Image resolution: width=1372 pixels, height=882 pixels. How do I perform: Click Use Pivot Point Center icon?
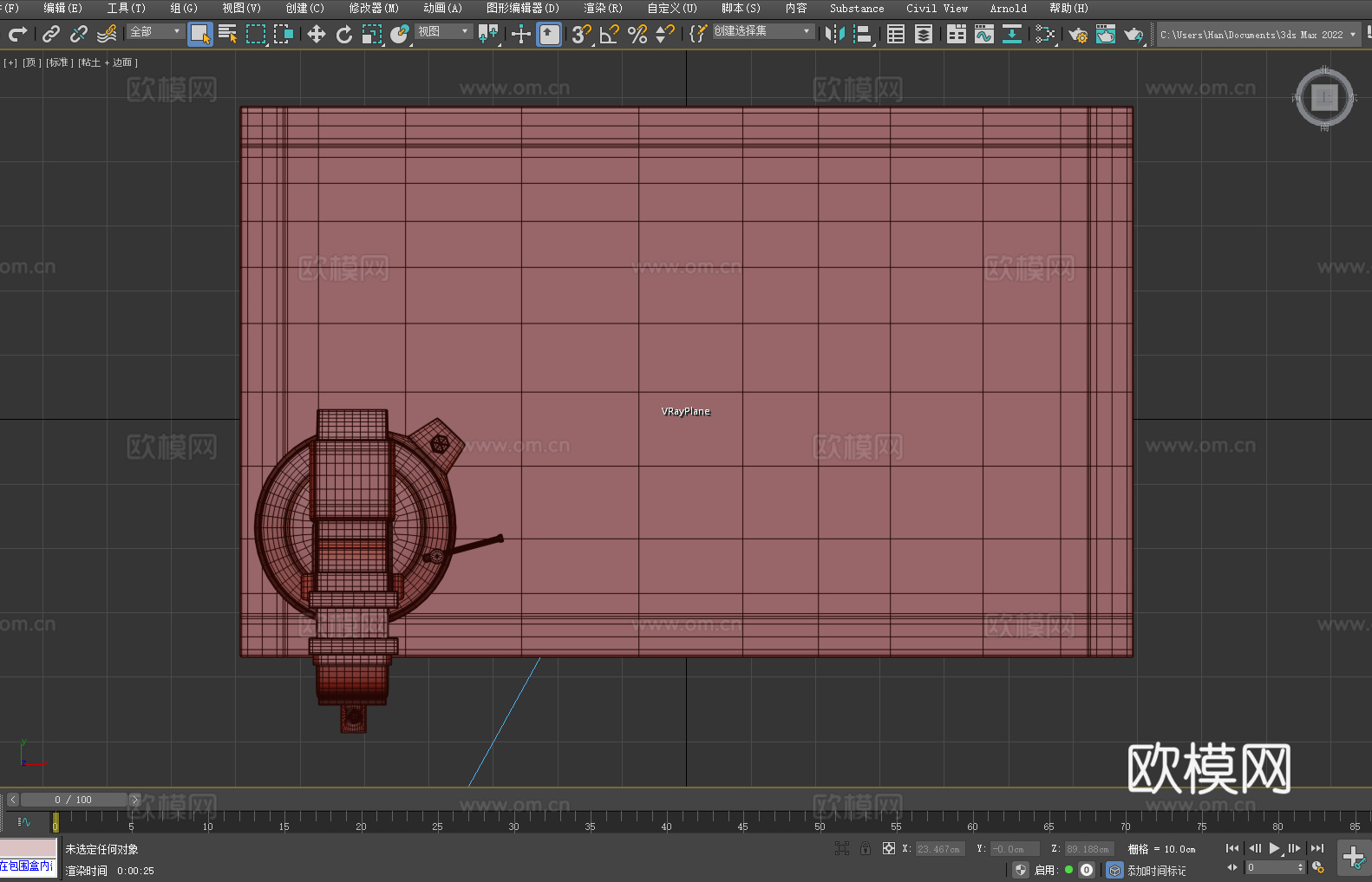pos(488,34)
